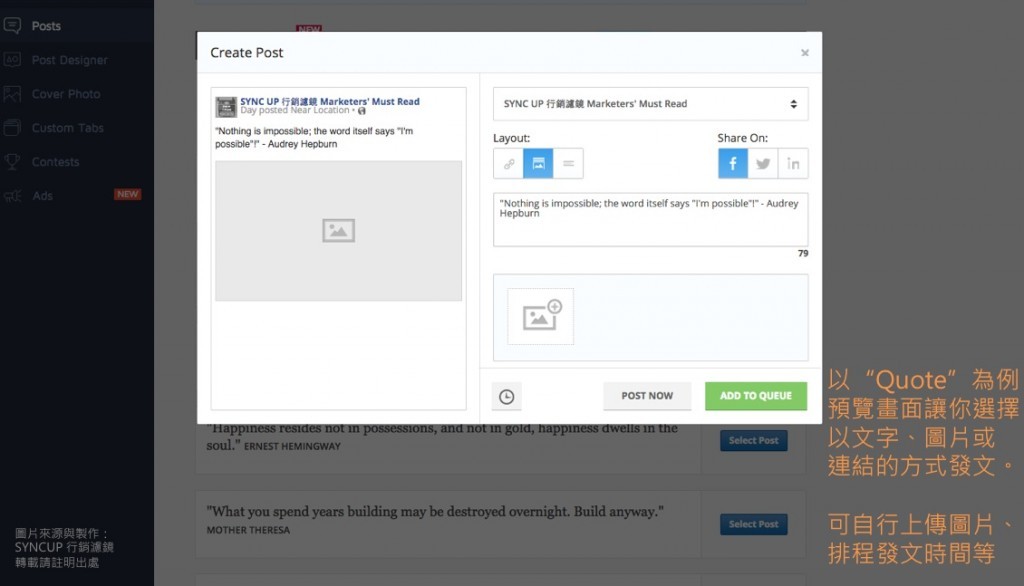
Task: Open the SYNC UP page selector dropdown
Action: pyautogui.click(x=650, y=104)
